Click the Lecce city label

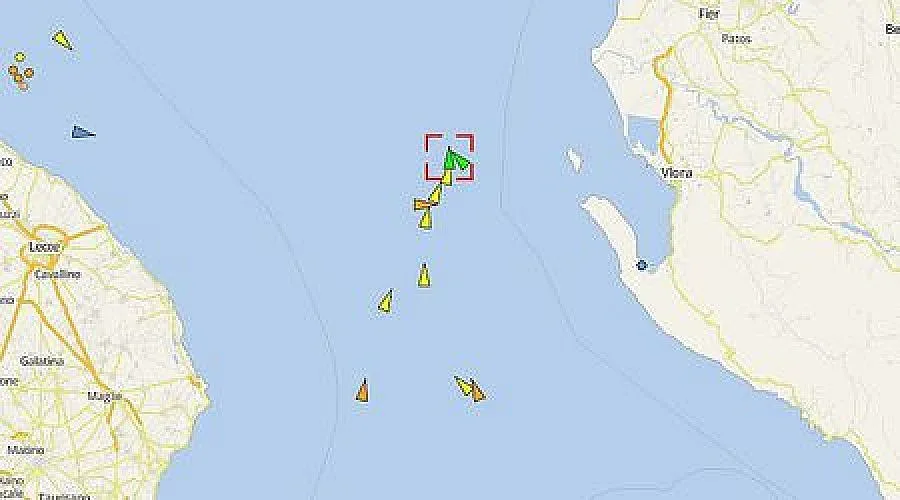click(44, 247)
